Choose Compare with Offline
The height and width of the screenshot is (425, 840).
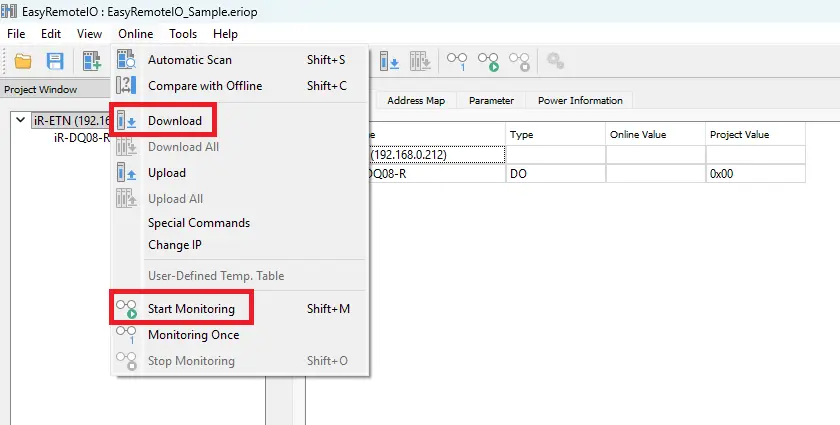(240, 86)
